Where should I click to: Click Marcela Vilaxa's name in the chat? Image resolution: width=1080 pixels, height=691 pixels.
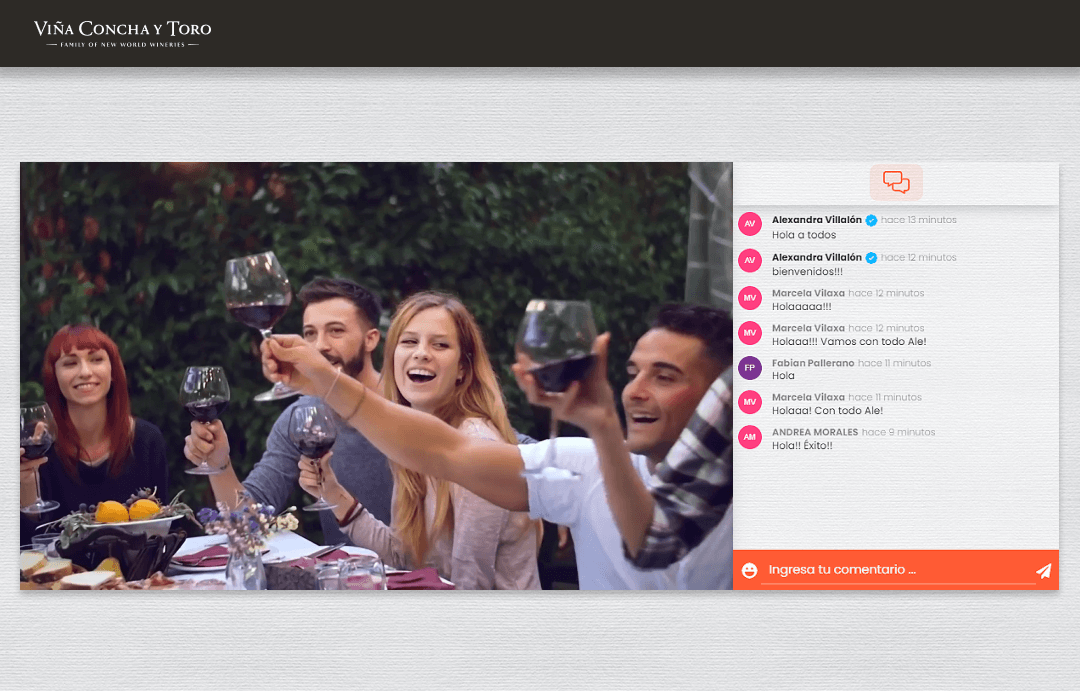click(x=809, y=293)
